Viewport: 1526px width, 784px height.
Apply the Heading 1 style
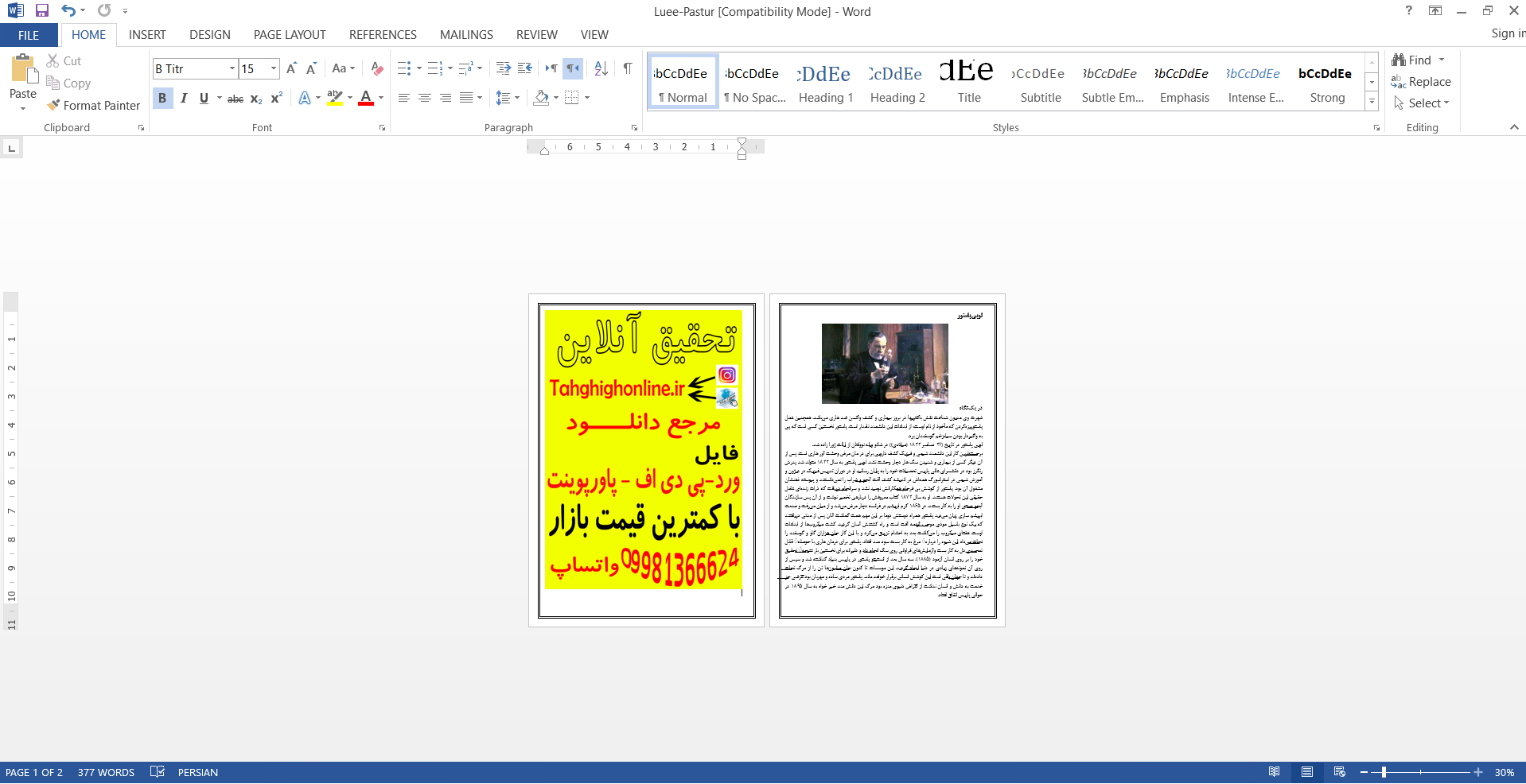tap(826, 82)
